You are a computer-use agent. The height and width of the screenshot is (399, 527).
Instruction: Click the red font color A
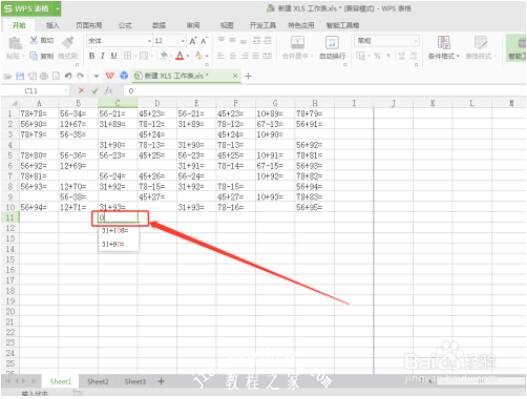(x=180, y=55)
